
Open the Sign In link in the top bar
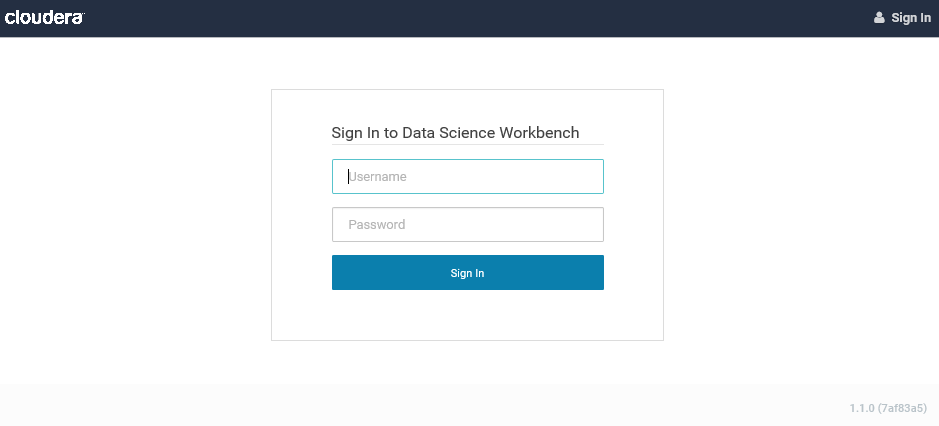[902, 18]
